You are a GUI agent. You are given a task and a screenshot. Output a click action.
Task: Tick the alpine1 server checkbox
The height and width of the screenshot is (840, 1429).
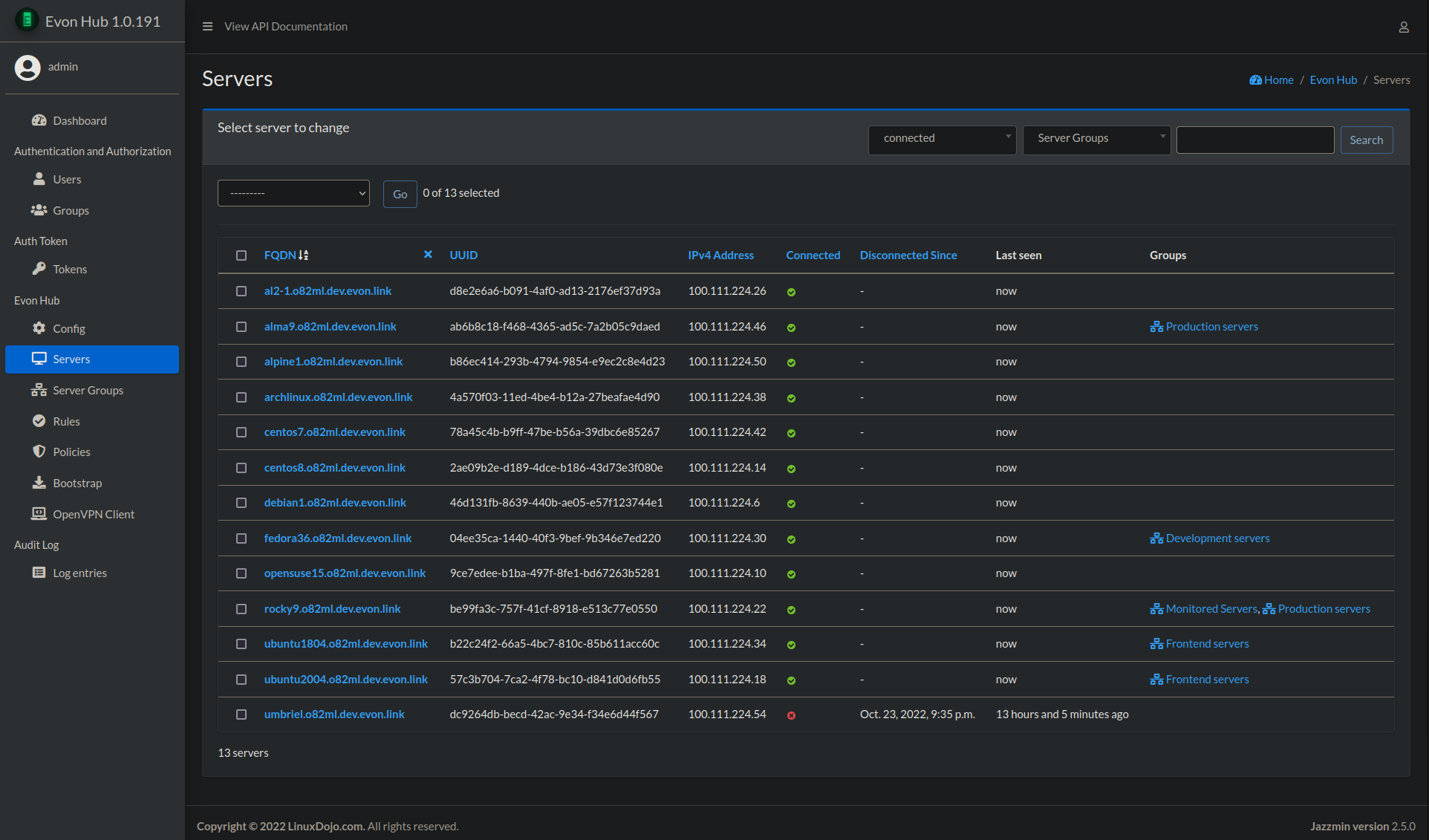[241, 362]
